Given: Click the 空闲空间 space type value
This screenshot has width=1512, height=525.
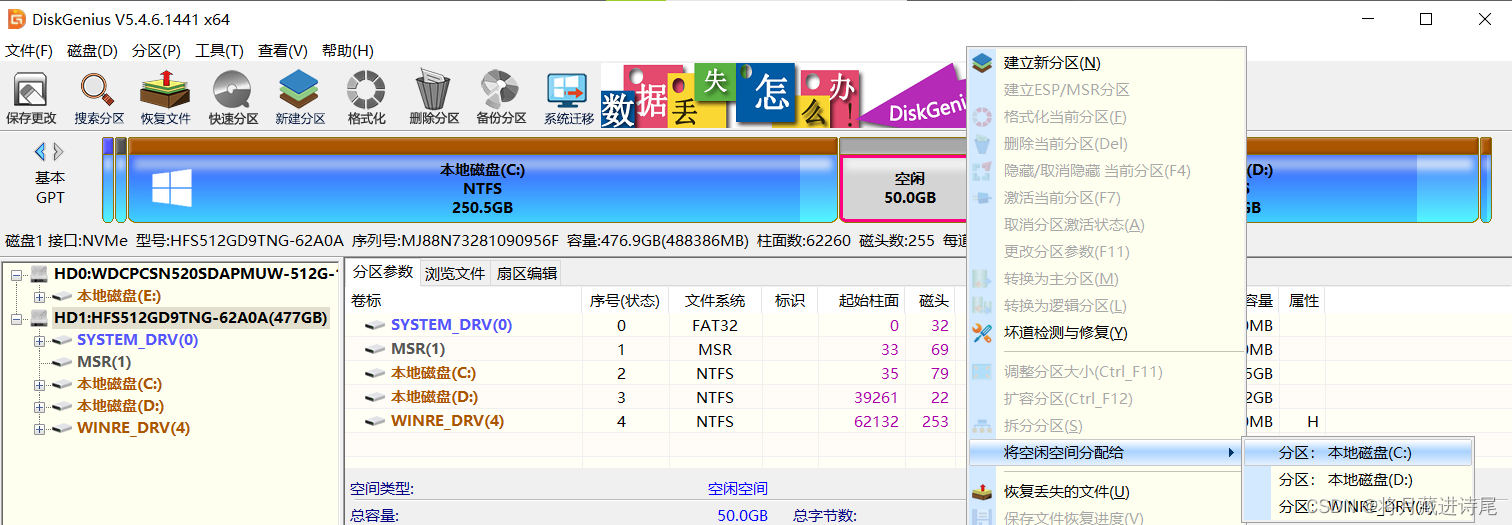Looking at the screenshot, I should coord(738,489).
